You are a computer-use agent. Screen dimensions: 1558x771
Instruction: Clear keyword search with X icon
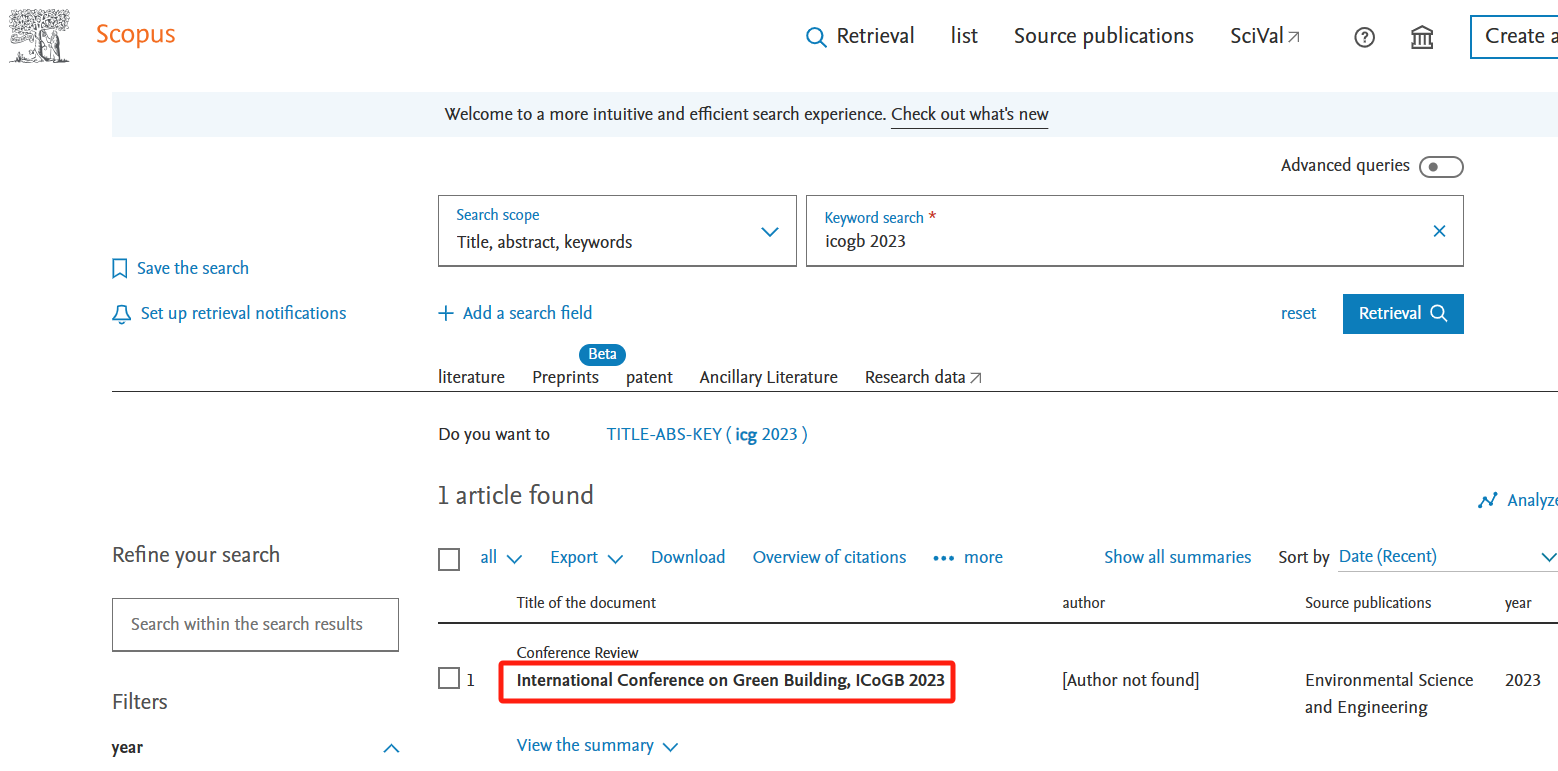[1439, 231]
